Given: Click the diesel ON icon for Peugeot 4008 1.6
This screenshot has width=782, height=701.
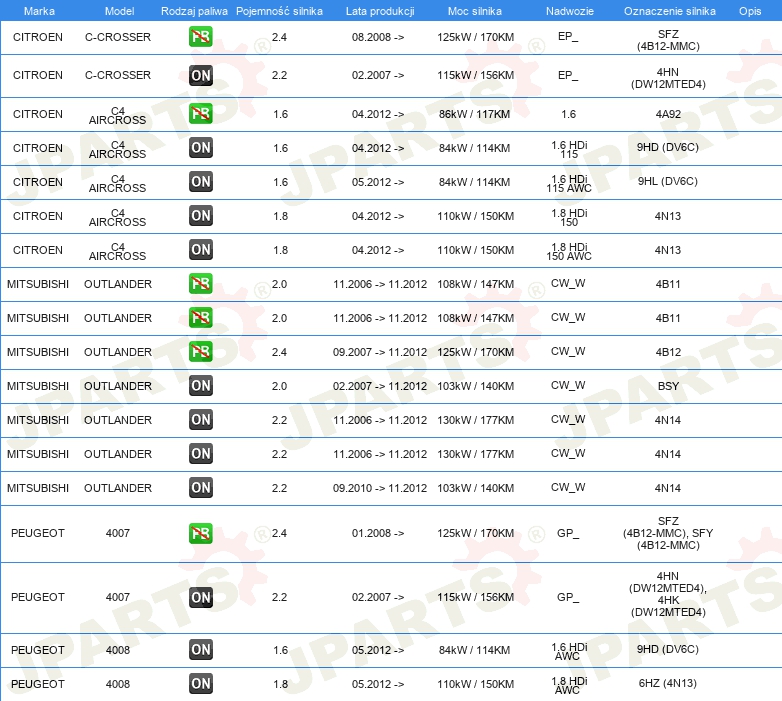Looking at the screenshot, I should click(201, 650).
